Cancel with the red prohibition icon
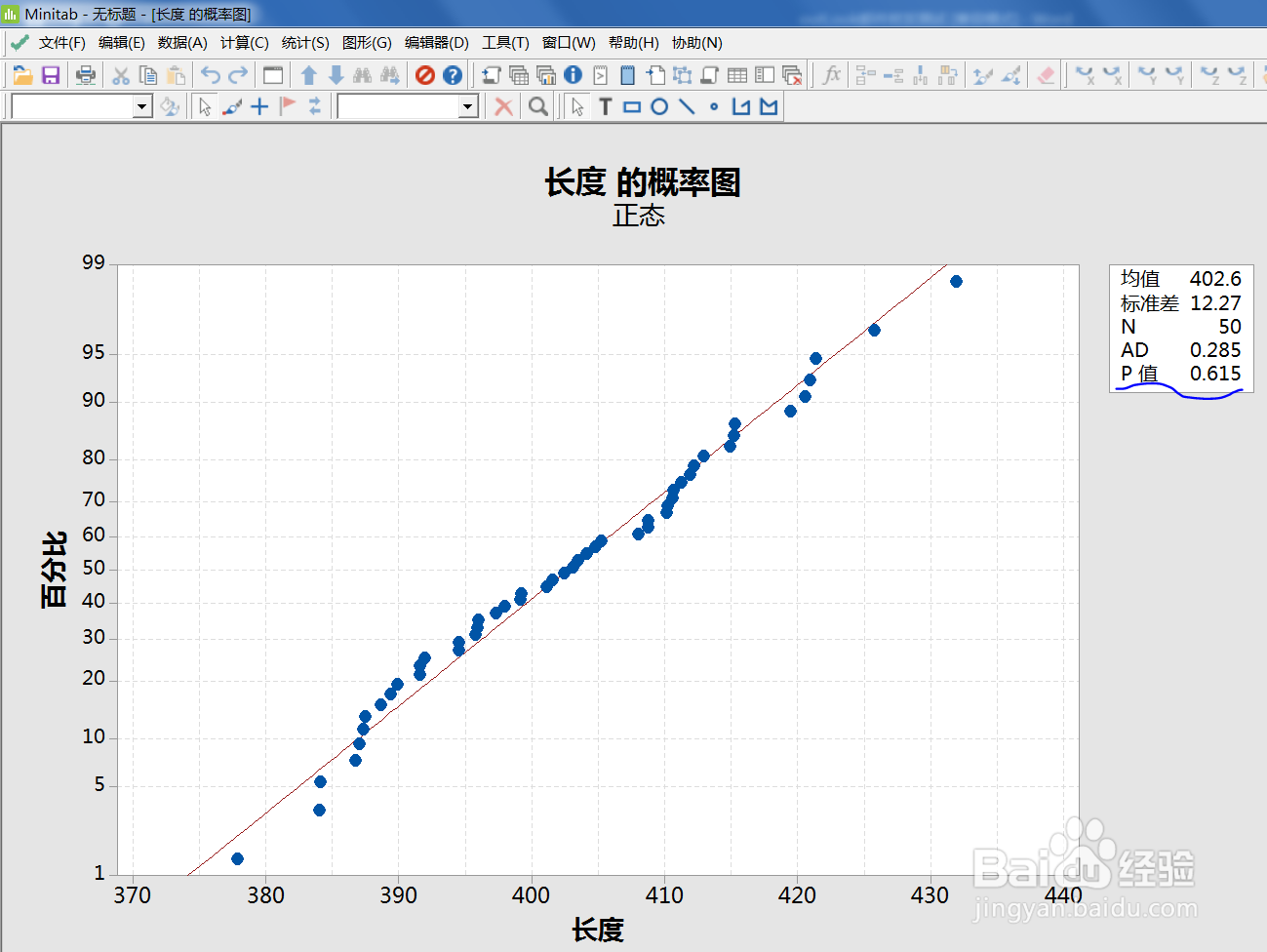1267x952 pixels. click(425, 75)
